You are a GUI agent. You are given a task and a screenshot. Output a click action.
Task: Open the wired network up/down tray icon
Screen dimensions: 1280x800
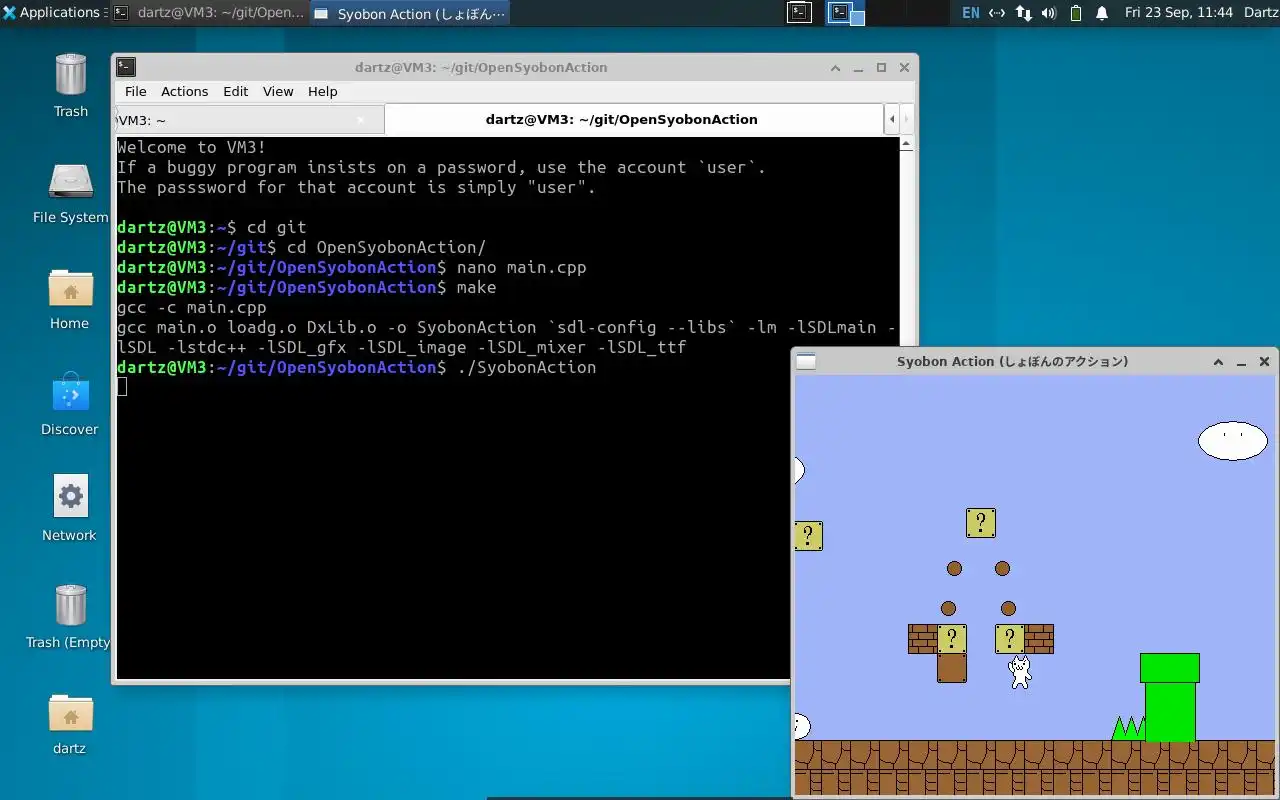(x=1023, y=13)
